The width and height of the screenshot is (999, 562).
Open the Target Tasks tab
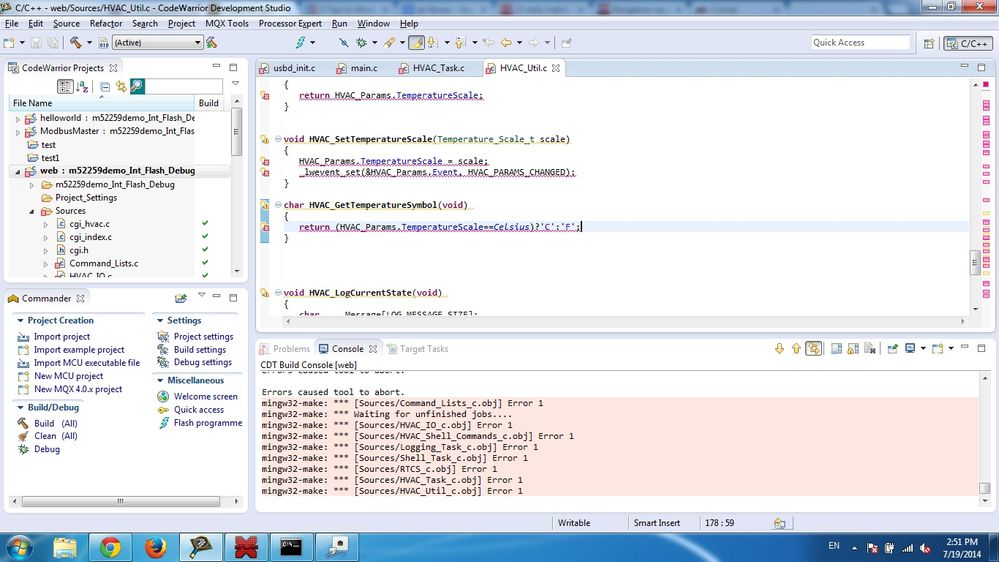click(x=424, y=349)
